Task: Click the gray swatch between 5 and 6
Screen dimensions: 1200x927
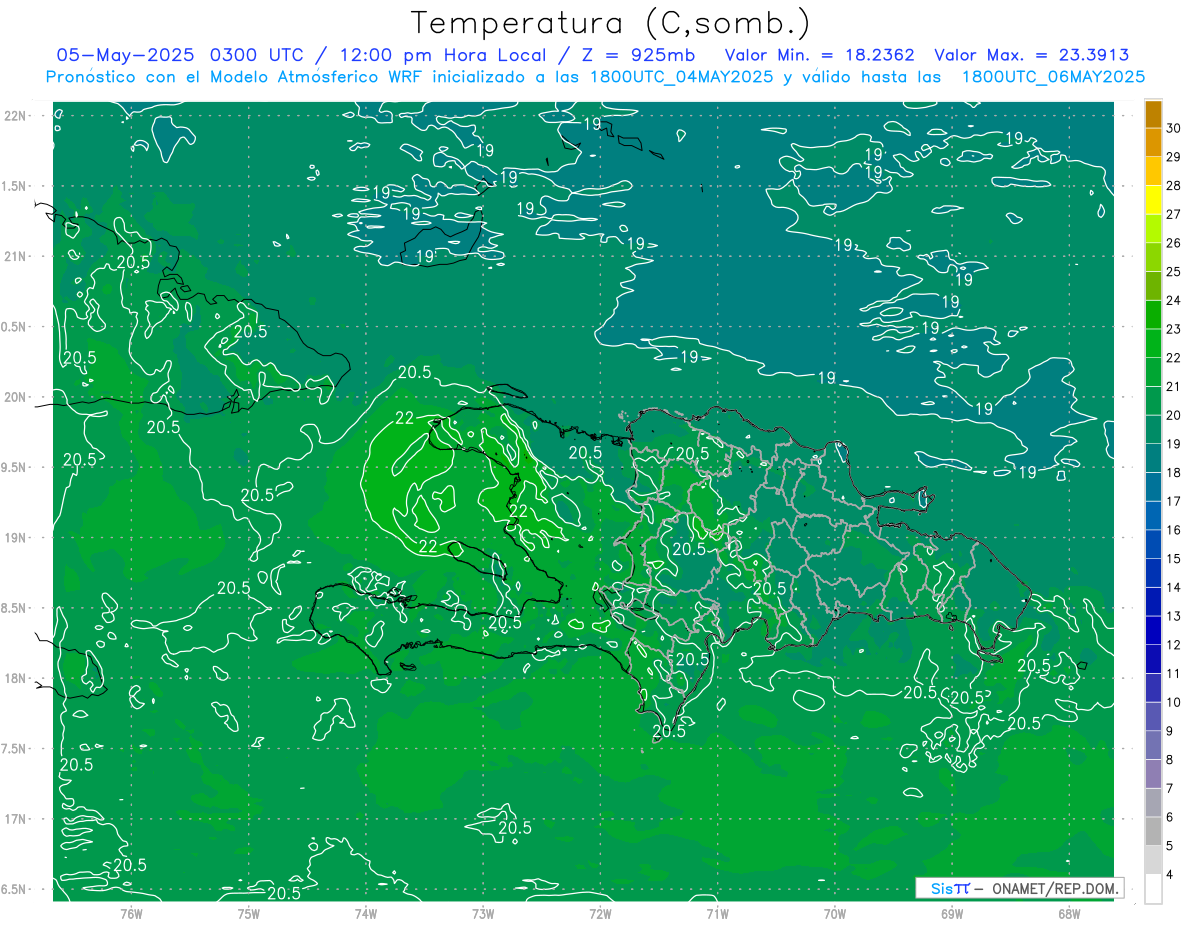Action: click(1153, 831)
